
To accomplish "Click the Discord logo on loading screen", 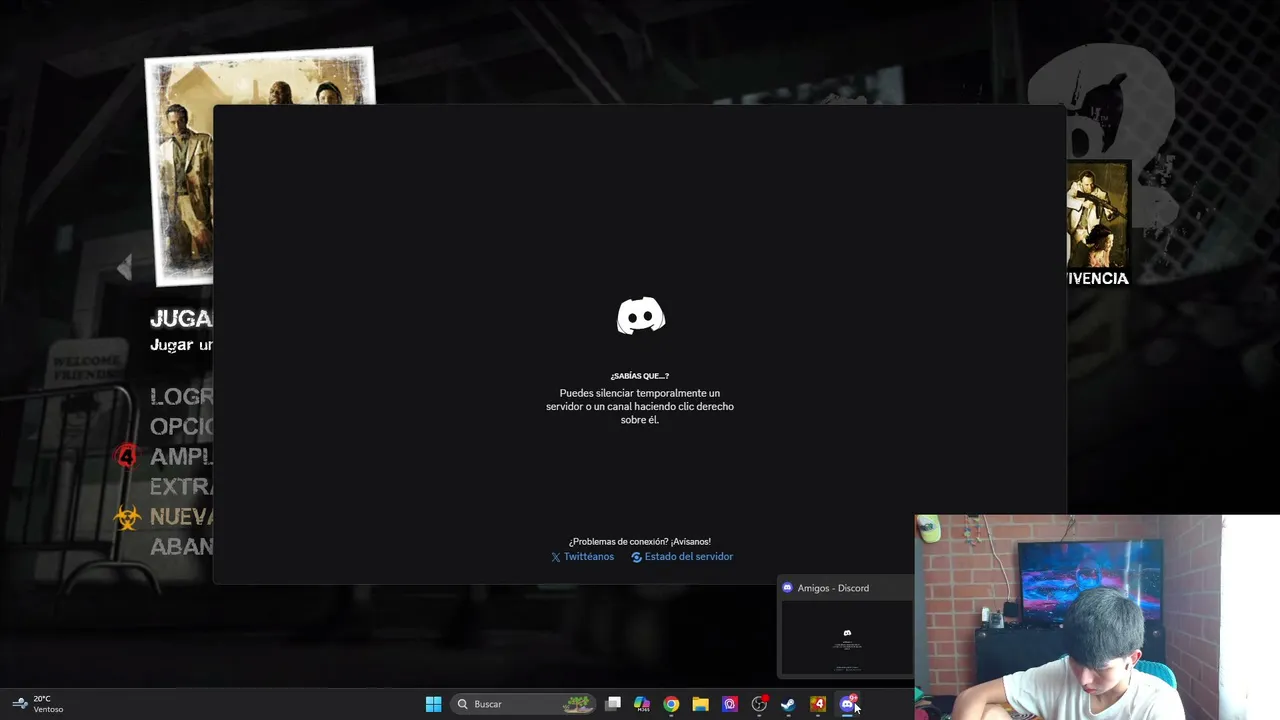I will 640,317.
